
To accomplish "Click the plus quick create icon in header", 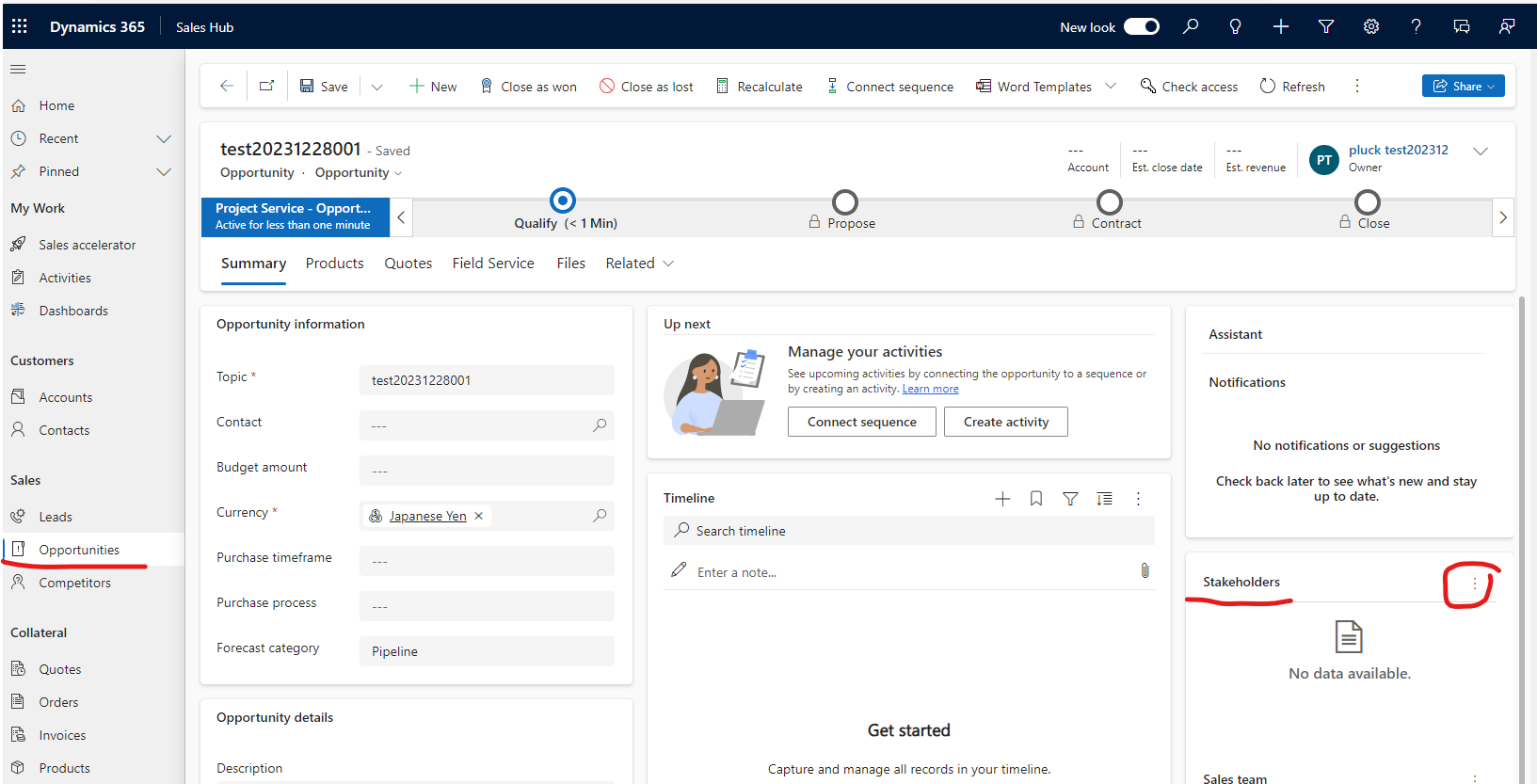I will 1281,26.
